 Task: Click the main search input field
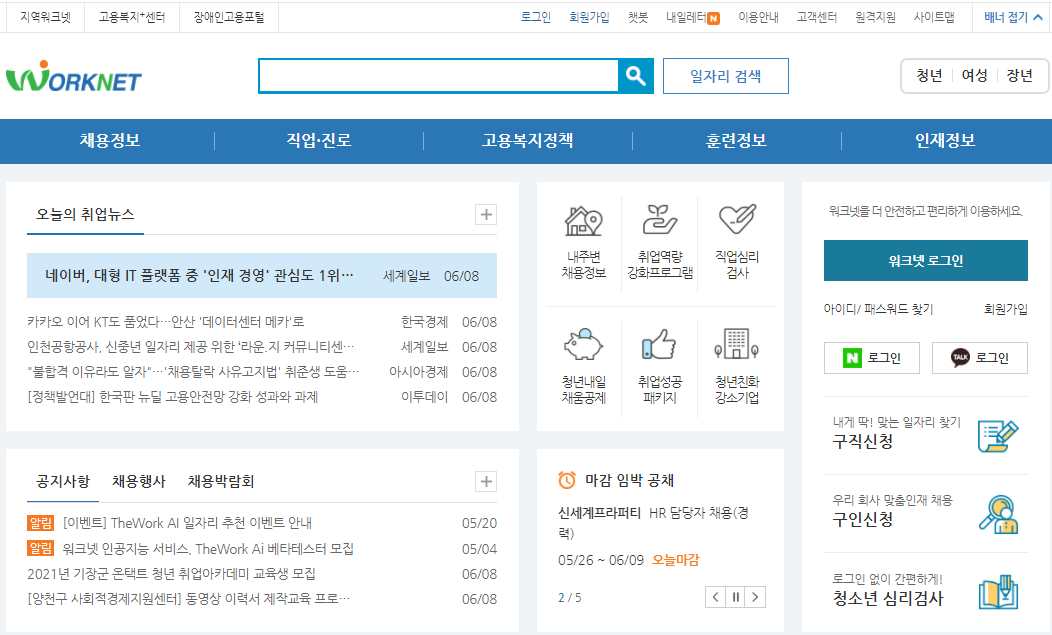coord(440,75)
